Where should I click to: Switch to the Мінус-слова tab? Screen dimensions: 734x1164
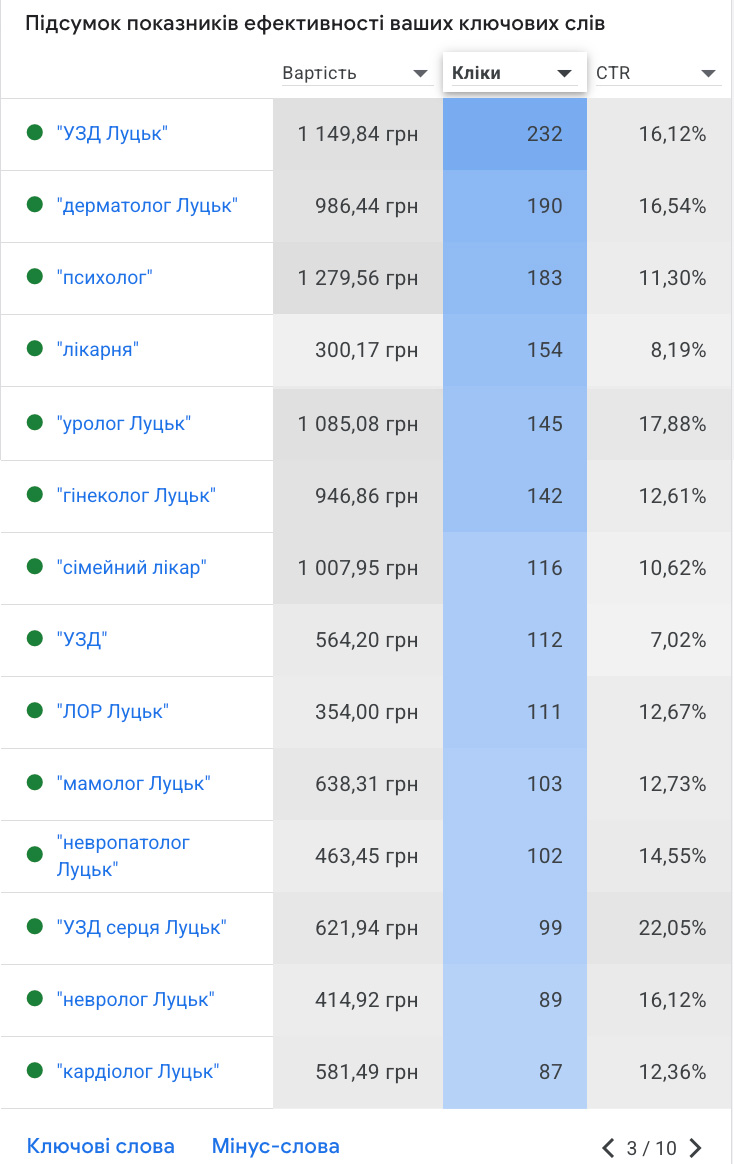[x=275, y=1146]
